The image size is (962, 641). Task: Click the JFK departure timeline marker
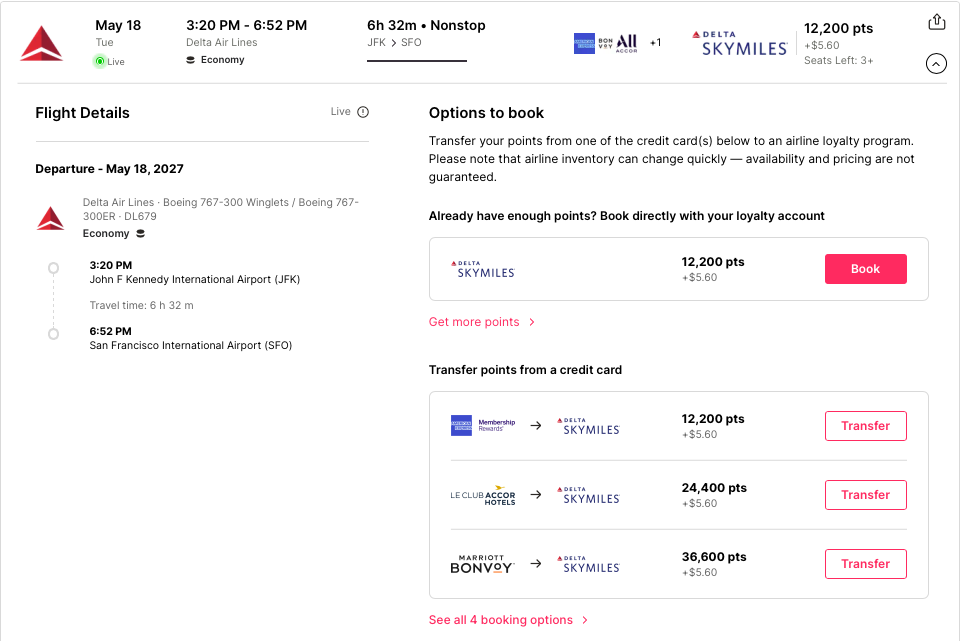53,268
